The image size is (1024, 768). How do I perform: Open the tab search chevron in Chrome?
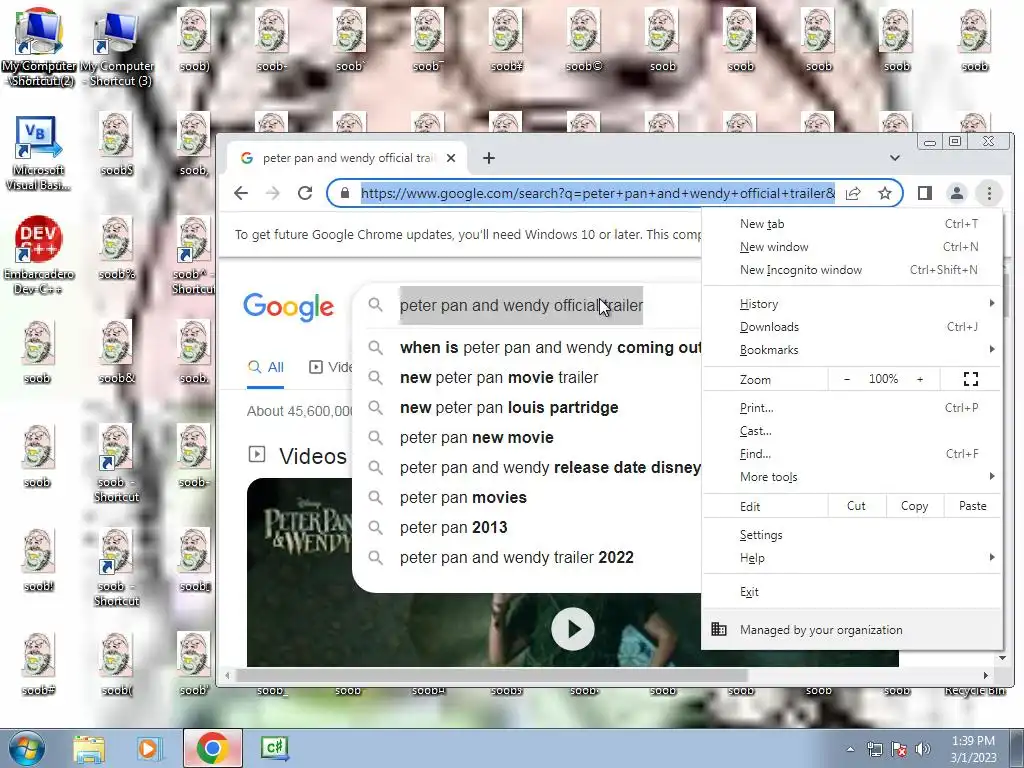tap(895, 158)
